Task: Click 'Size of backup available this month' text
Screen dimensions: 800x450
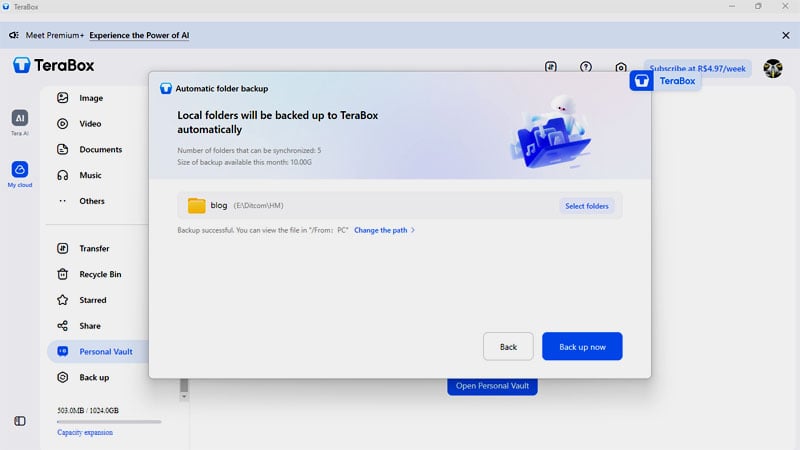Action: (x=244, y=162)
